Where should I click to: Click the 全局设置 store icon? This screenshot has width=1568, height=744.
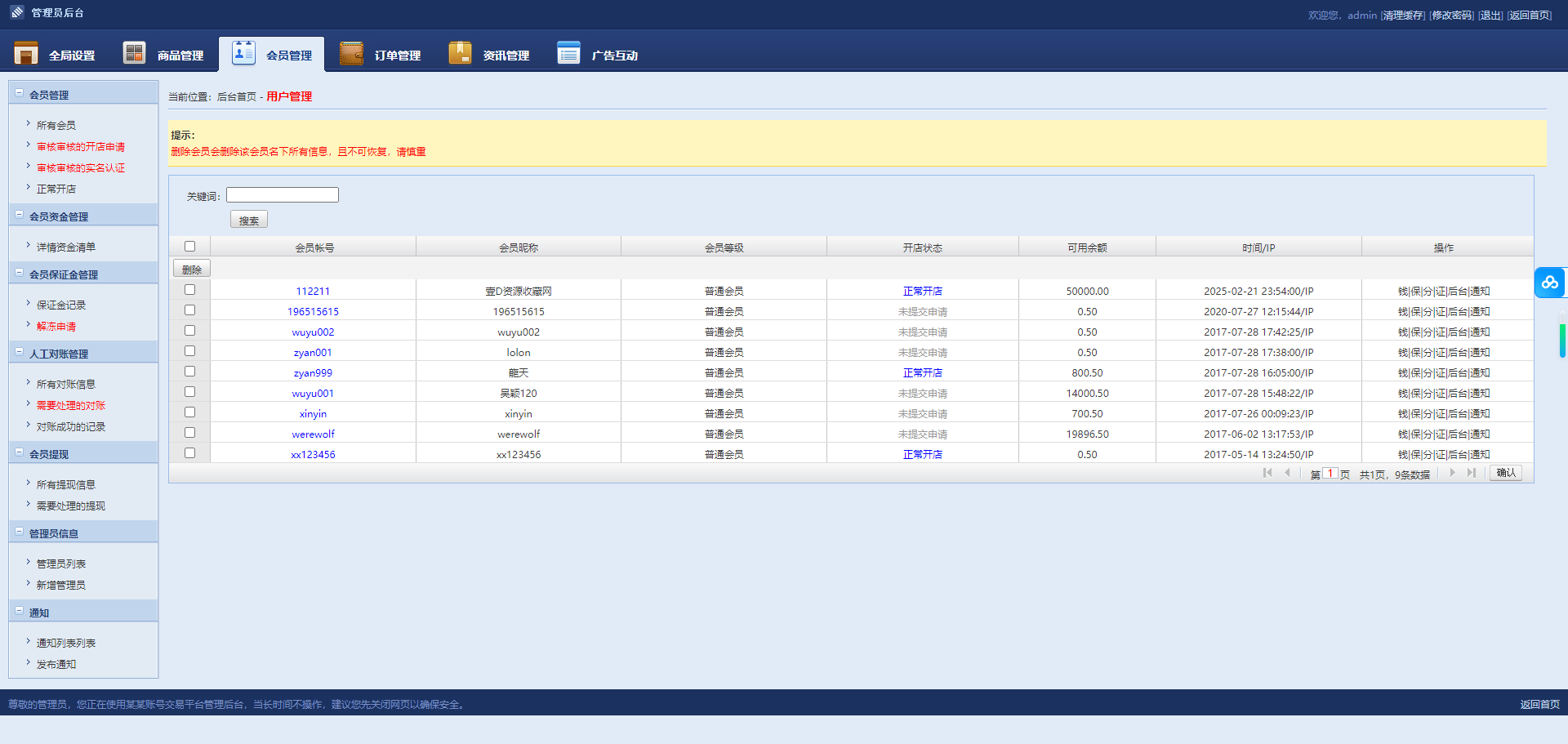pyautogui.click(x=26, y=54)
